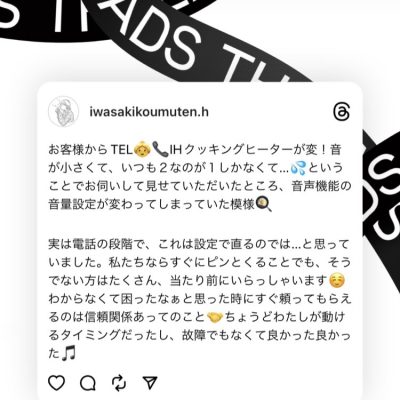
Task: Open the profile avatar of iwasakikoumuten.h
Action: (x=63, y=112)
